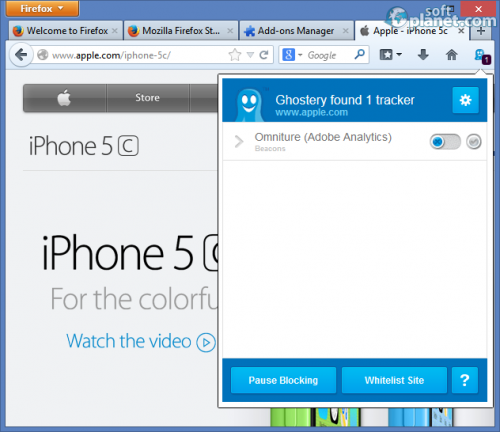Click the iPhone 5c heading logo
The image size is (500, 432).
pos(84,146)
